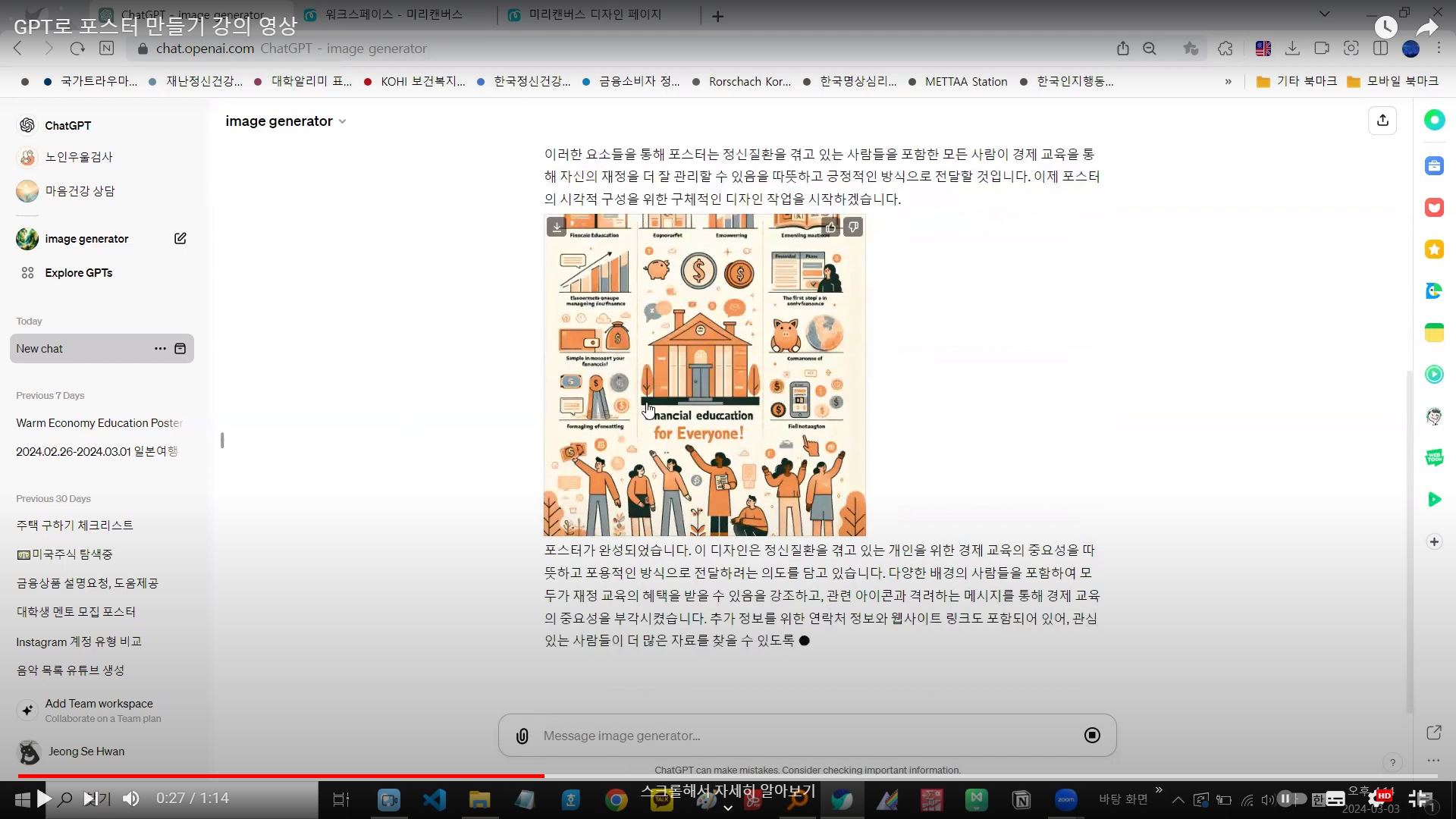
Task: Show hidden bookmarks with double chevron
Action: tap(1228, 81)
